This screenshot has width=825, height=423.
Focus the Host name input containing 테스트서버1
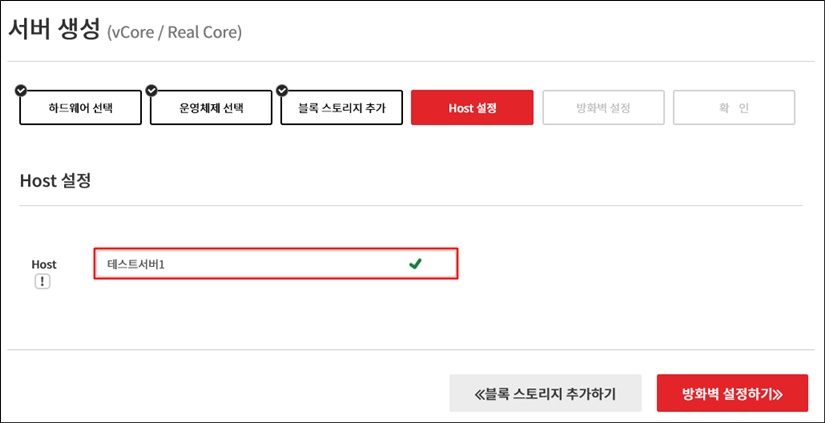pos(276,264)
